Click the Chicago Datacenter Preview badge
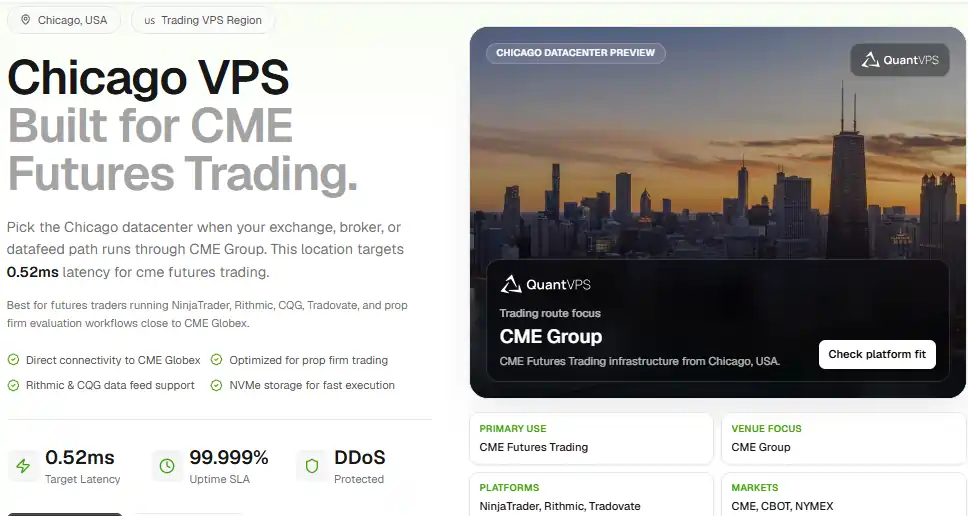Viewport: 968px width, 516px height. 575,53
